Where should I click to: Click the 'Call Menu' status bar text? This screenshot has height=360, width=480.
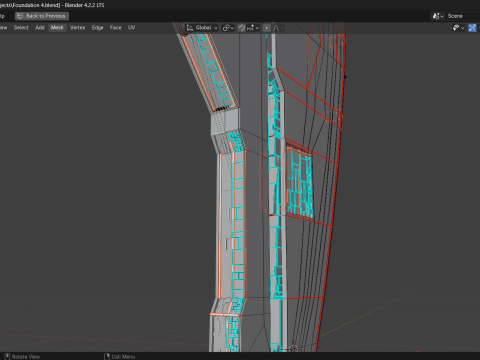[x=123, y=357]
